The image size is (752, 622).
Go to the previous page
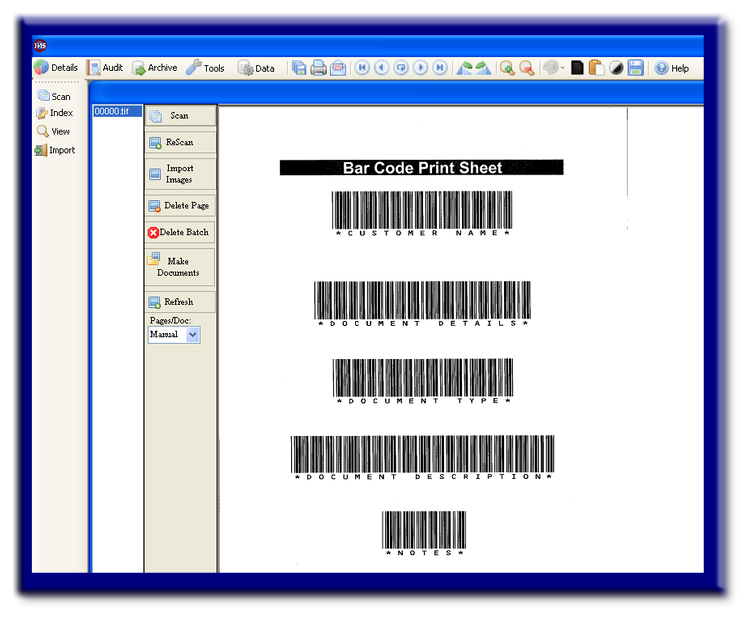coord(382,68)
